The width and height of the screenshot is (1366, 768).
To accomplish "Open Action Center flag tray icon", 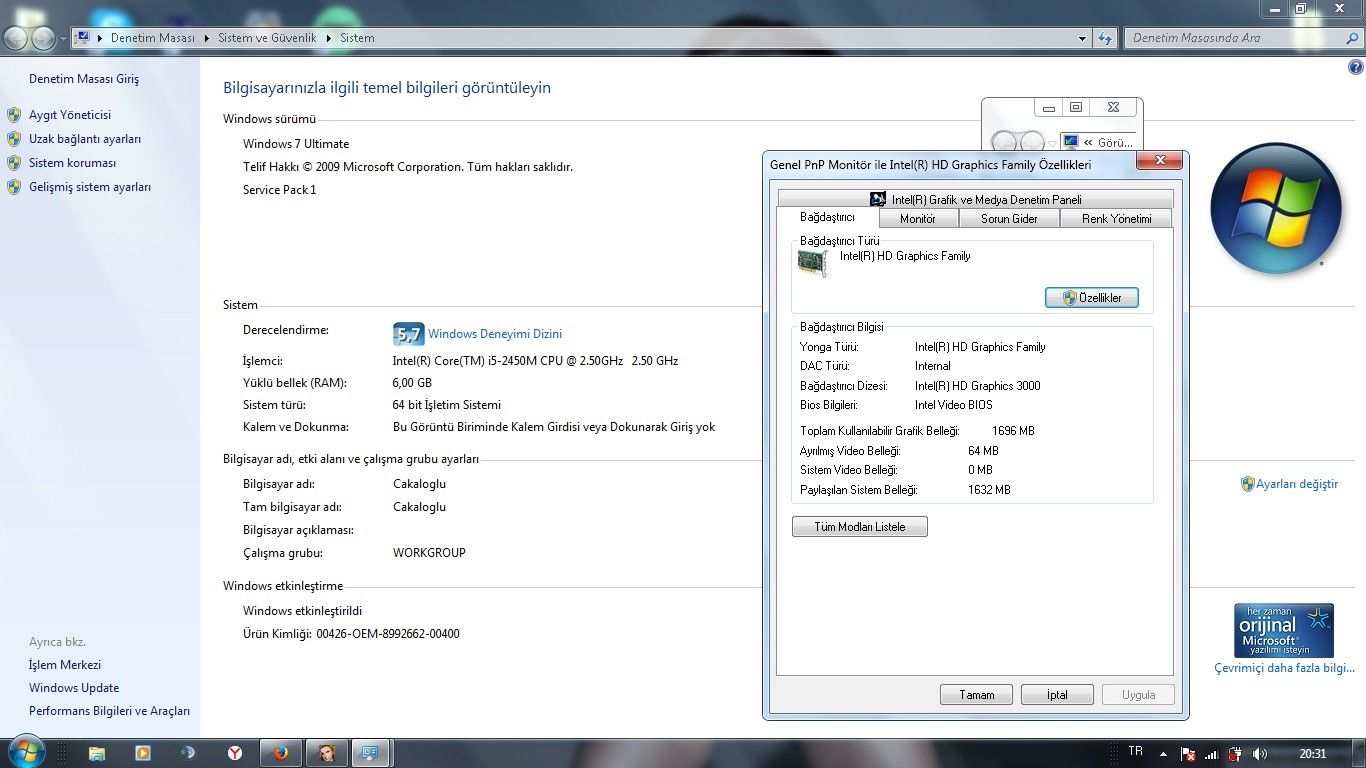I will click(1188, 753).
